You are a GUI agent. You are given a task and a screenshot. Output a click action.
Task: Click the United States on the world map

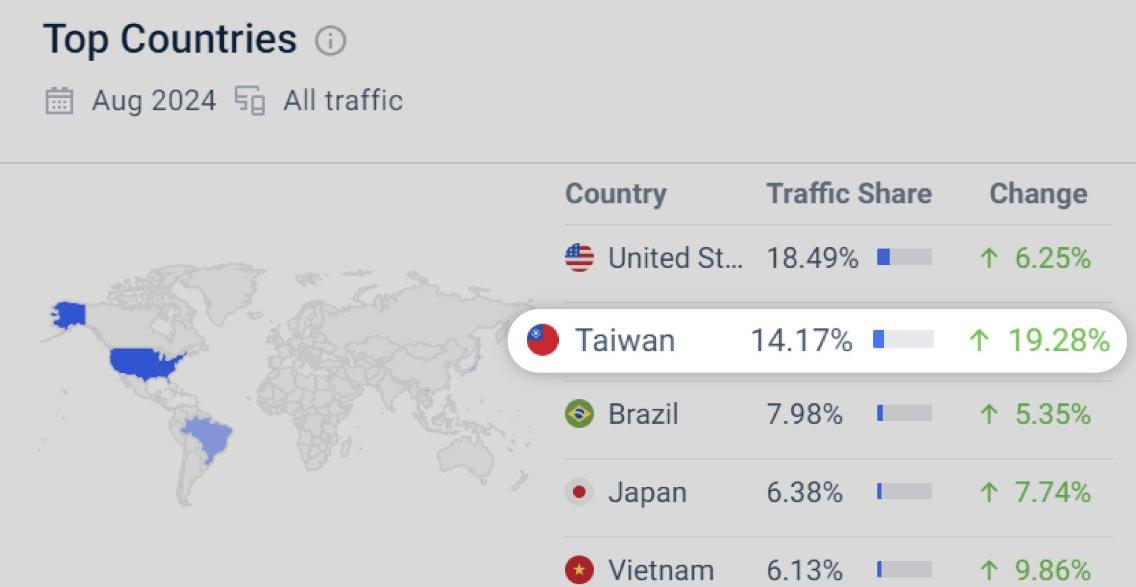point(145,362)
